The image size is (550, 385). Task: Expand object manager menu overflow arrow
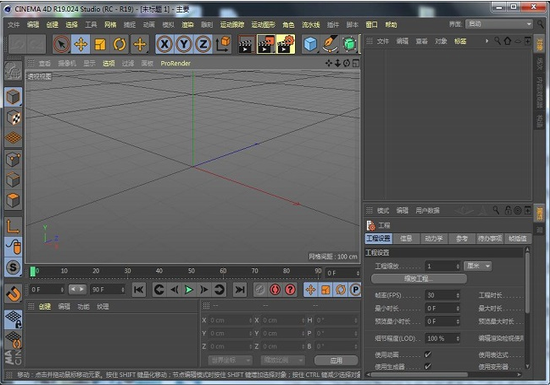click(x=487, y=41)
